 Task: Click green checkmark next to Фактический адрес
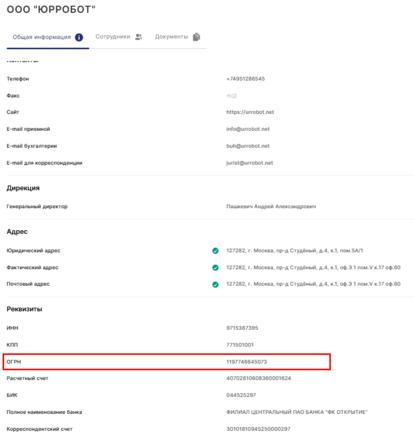215,268
